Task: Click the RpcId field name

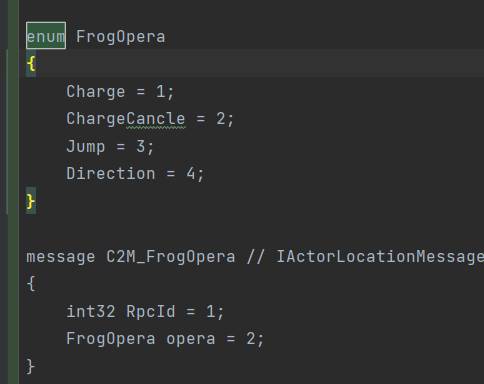Action: click(151, 312)
